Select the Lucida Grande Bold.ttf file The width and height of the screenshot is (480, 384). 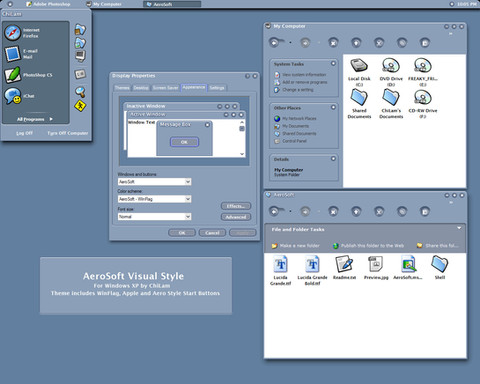[312, 271]
